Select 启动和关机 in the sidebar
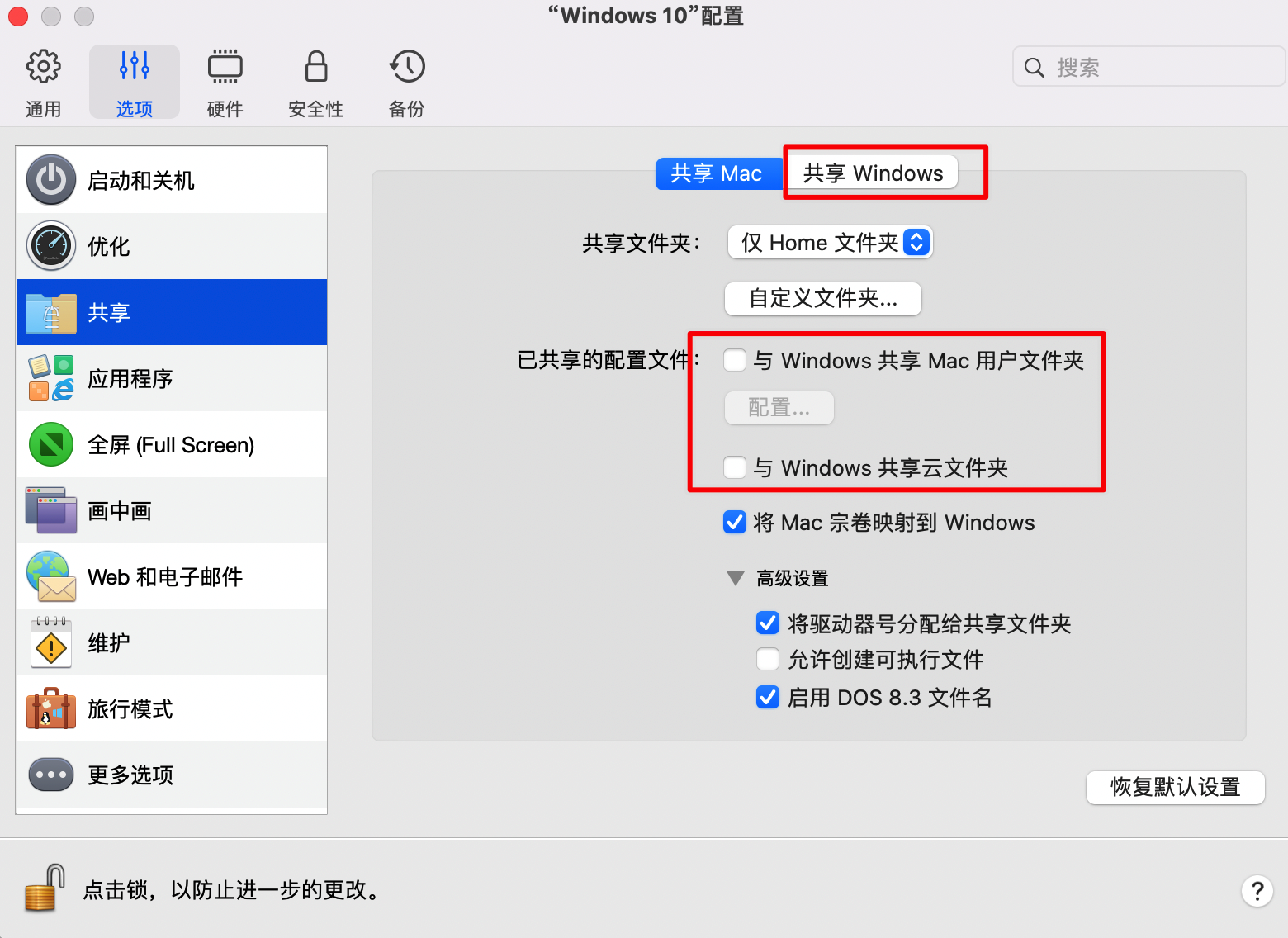 pyautogui.click(x=172, y=180)
